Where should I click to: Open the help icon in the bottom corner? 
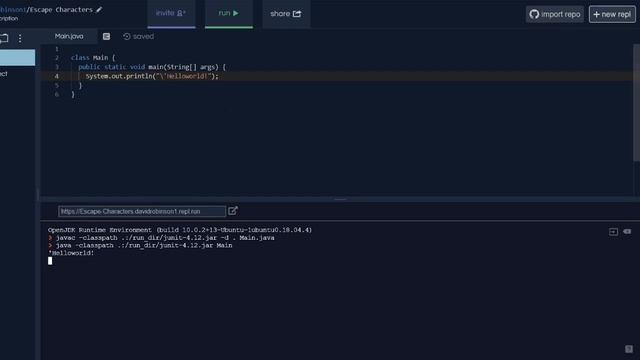point(629,349)
